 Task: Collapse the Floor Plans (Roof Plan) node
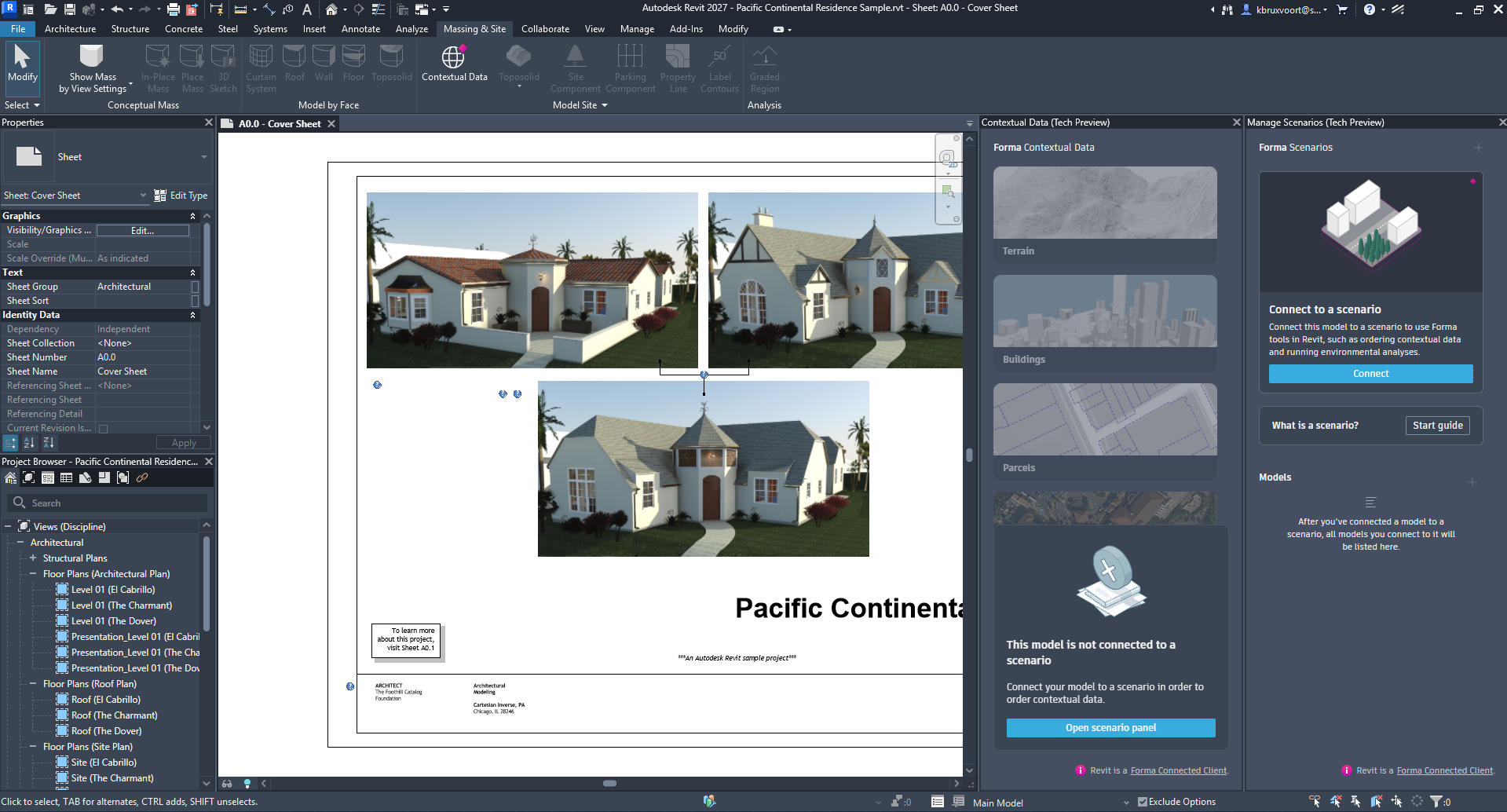point(33,684)
